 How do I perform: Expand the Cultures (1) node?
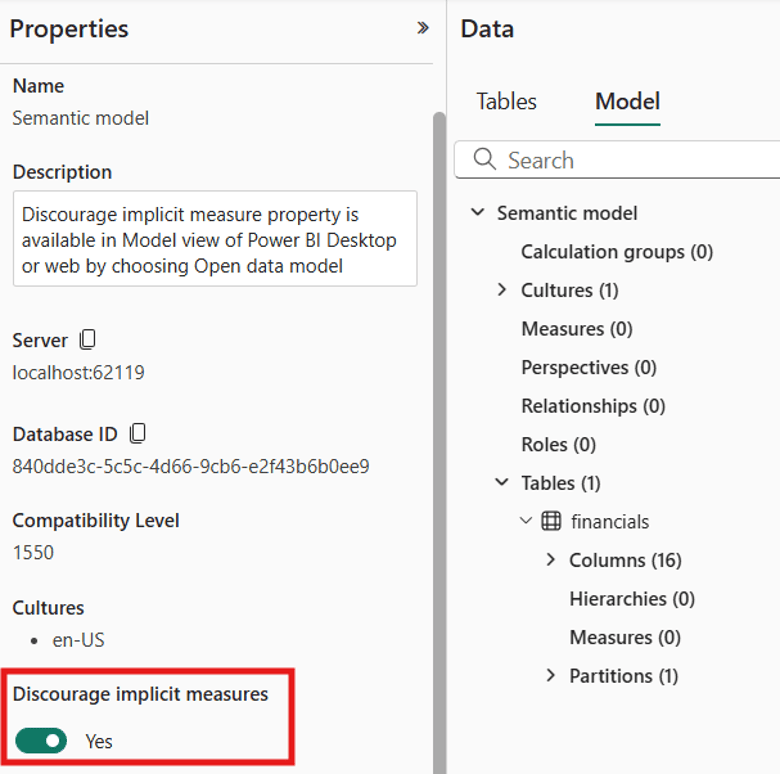[502, 290]
